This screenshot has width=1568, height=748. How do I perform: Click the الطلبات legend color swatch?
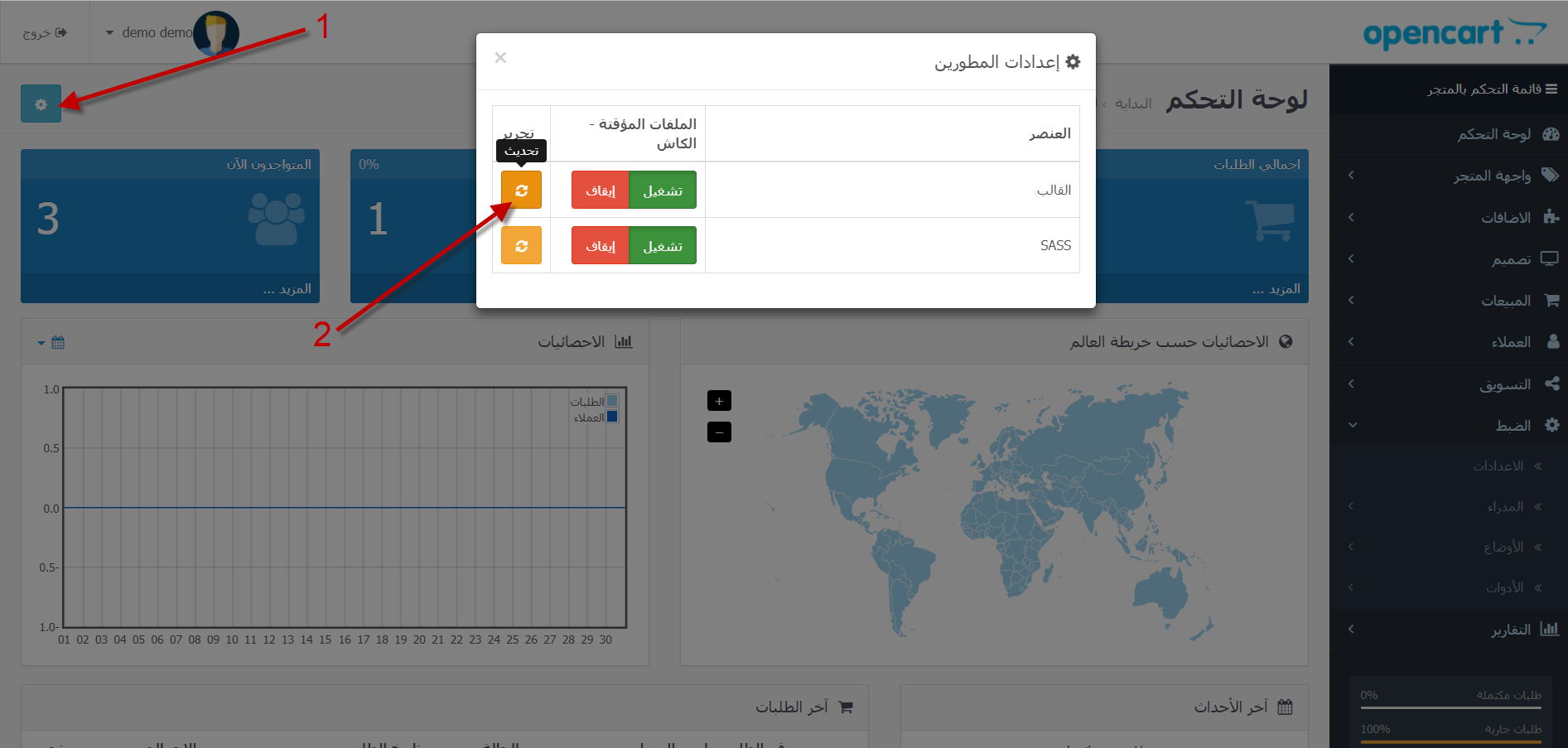pos(612,401)
